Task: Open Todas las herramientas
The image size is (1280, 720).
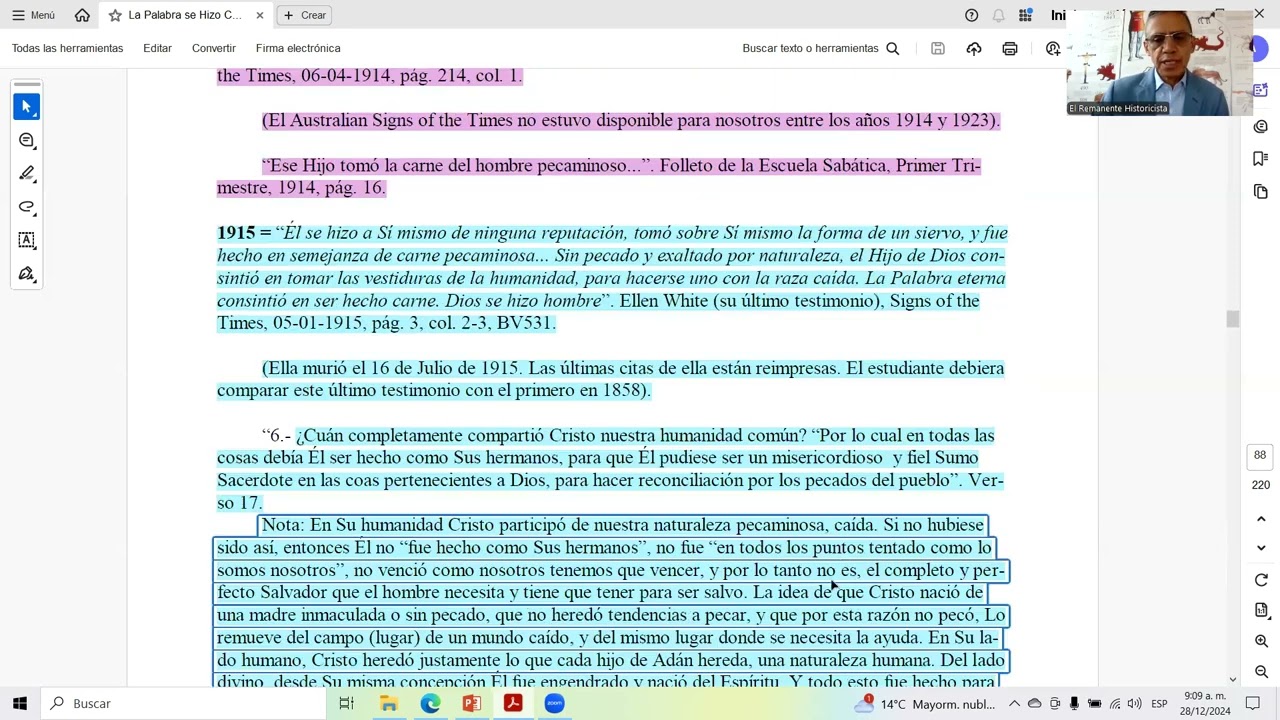Action: tap(68, 48)
